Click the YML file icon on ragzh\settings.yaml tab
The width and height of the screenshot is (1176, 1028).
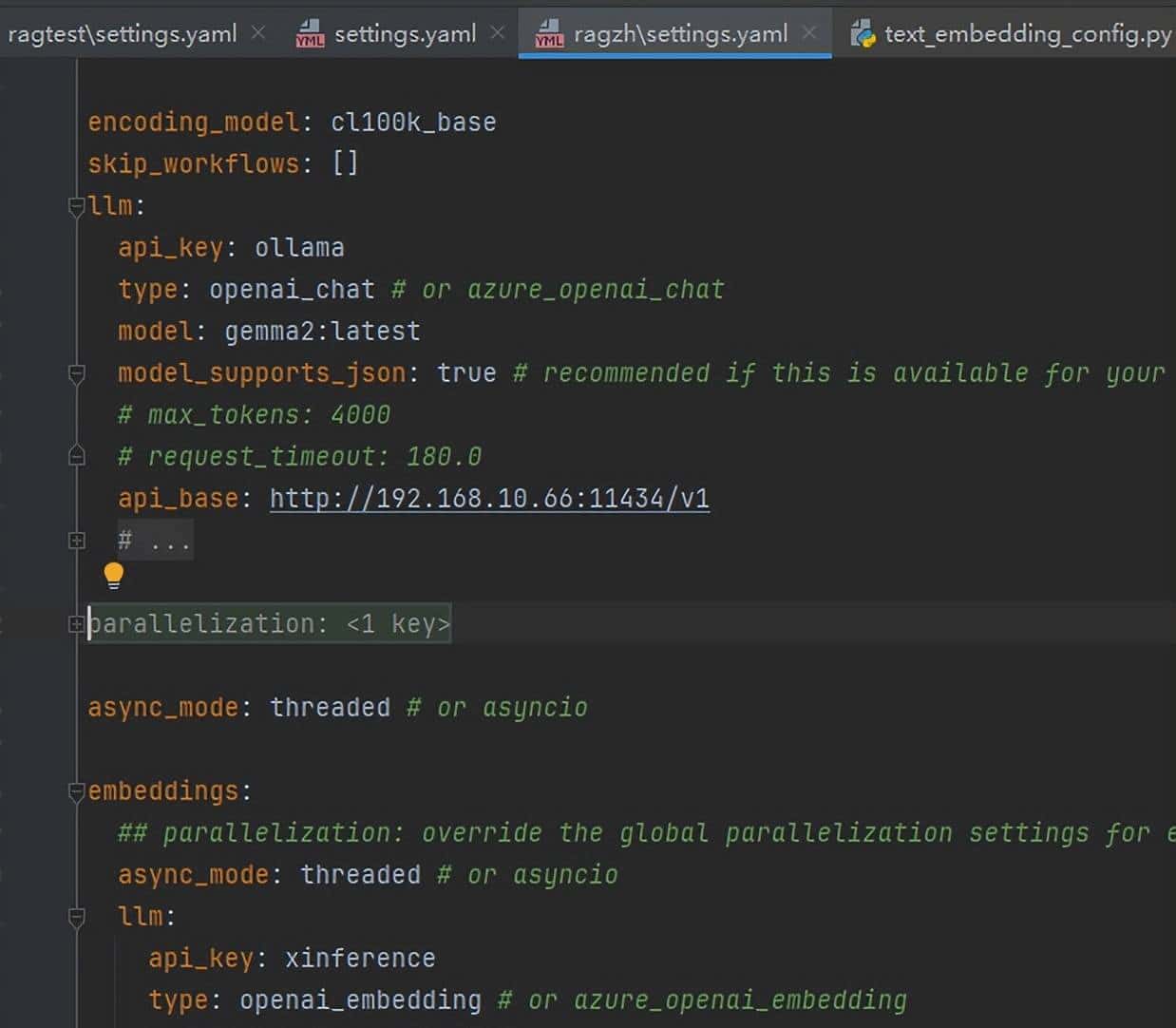click(x=549, y=34)
